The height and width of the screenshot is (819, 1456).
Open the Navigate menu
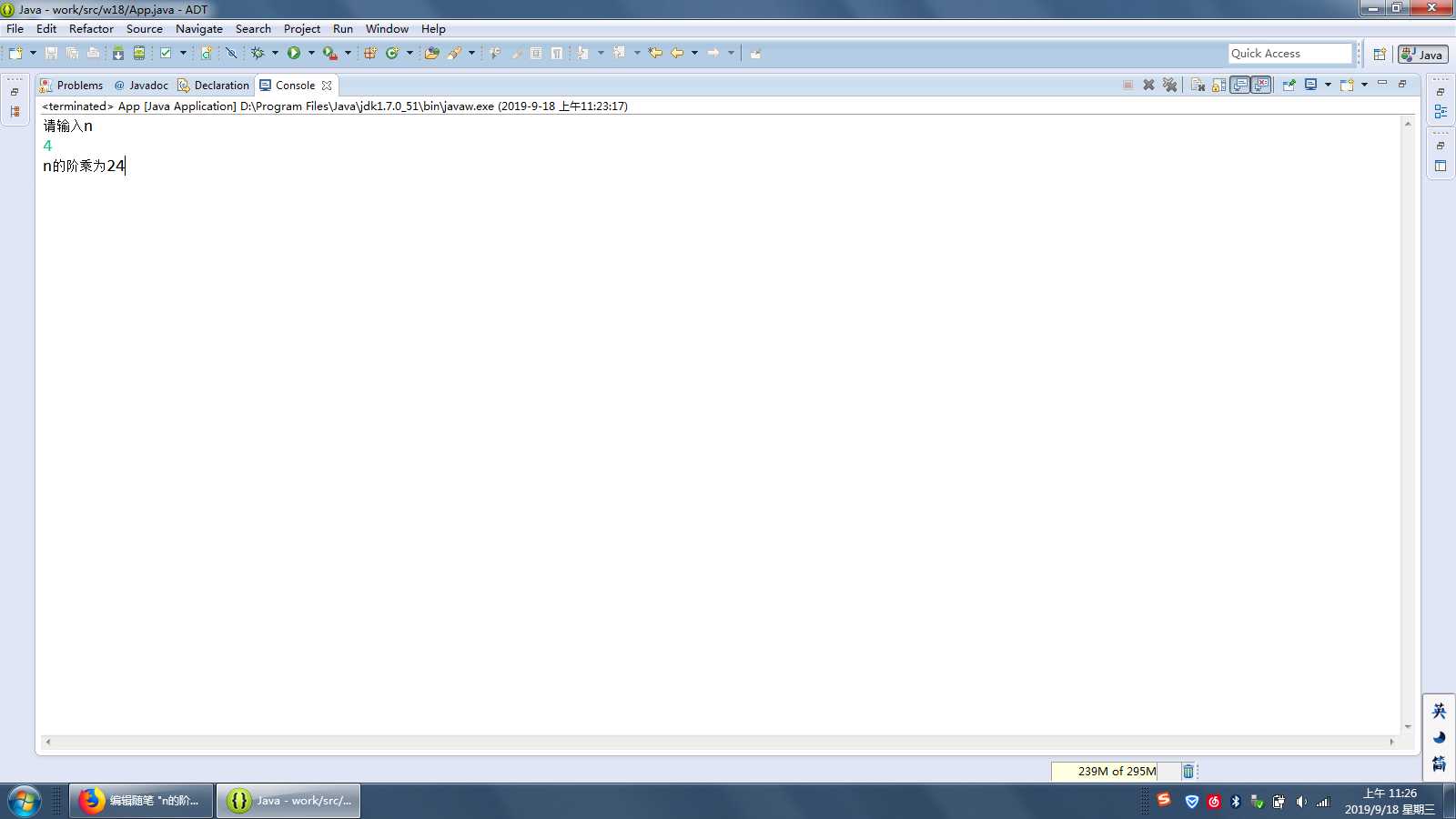point(199,28)
